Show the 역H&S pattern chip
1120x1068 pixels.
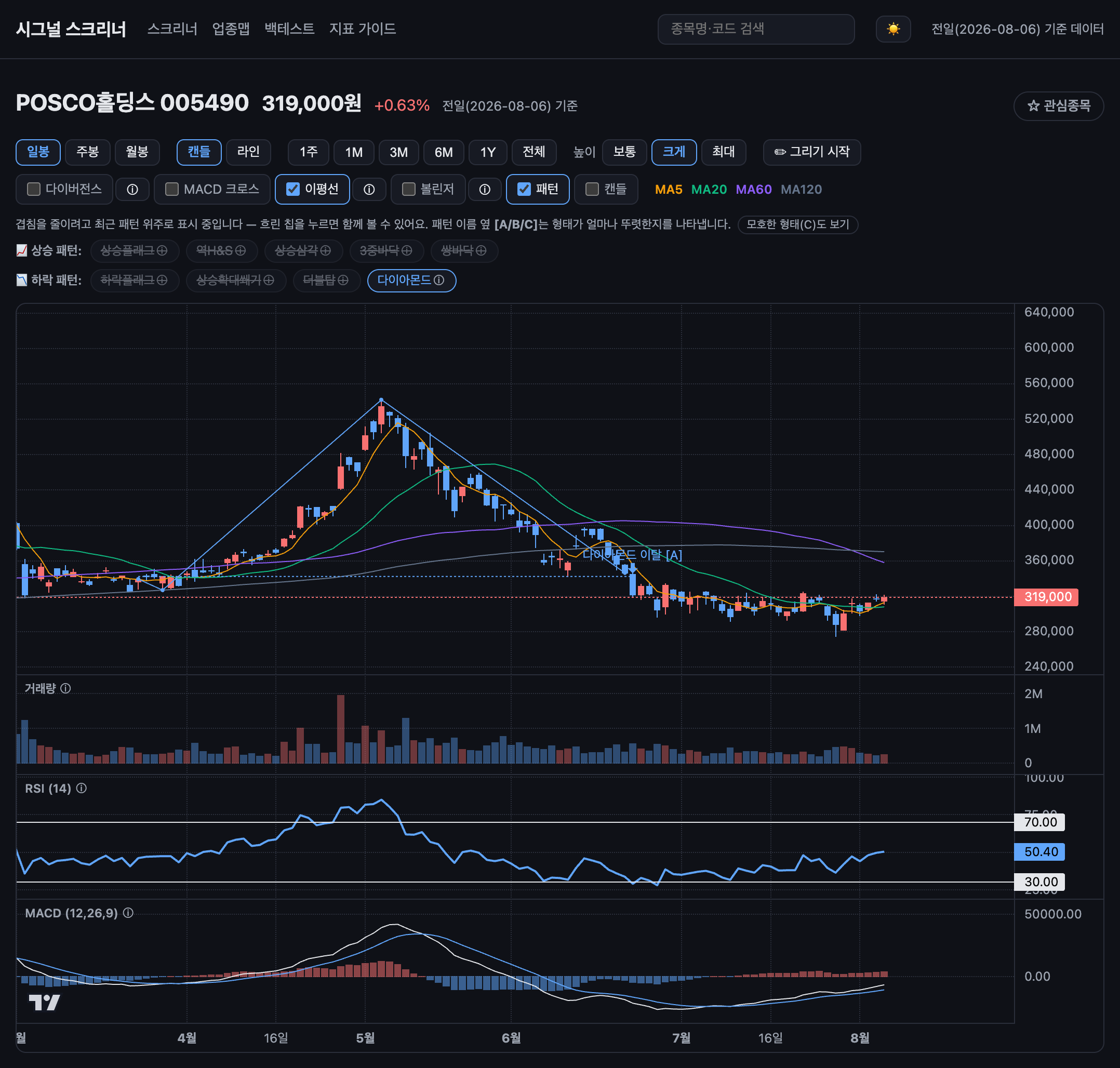tap(221, 250)
